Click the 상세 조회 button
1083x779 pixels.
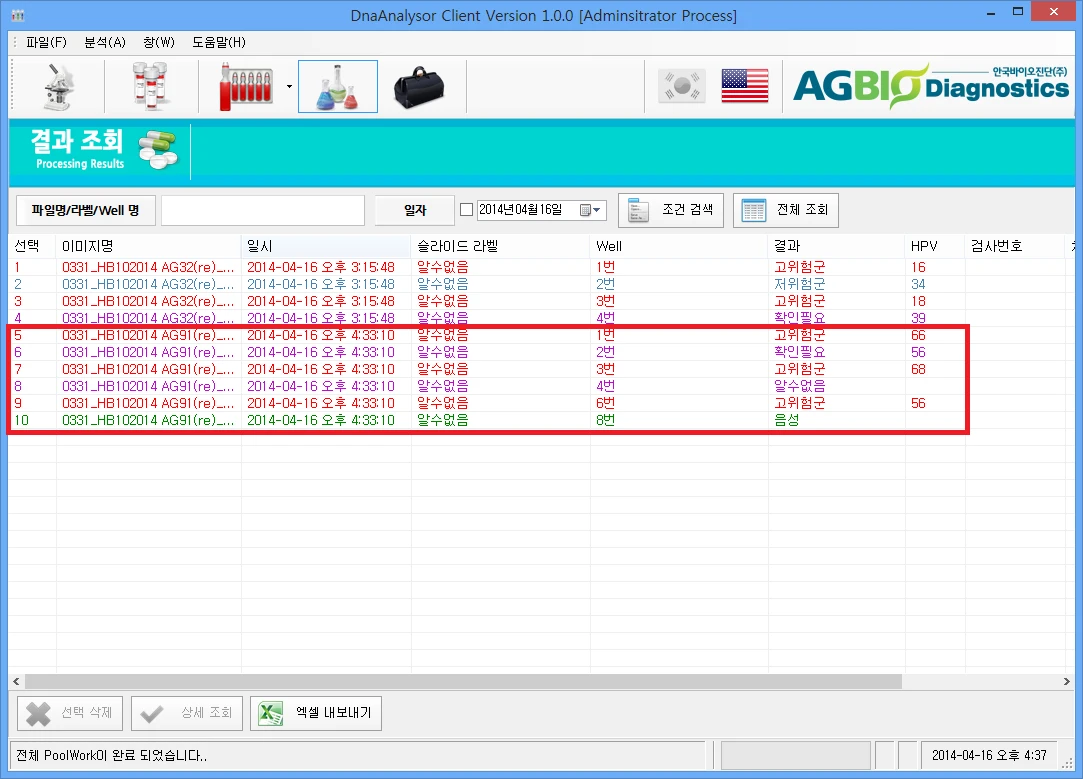pyautogui.click(x=187, y=713)
